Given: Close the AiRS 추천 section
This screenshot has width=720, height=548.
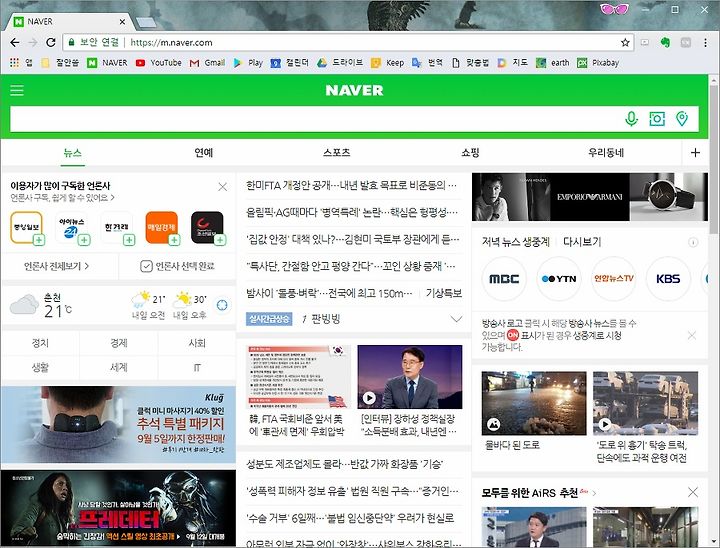Looking at the screenshot, I should point(693,492).
